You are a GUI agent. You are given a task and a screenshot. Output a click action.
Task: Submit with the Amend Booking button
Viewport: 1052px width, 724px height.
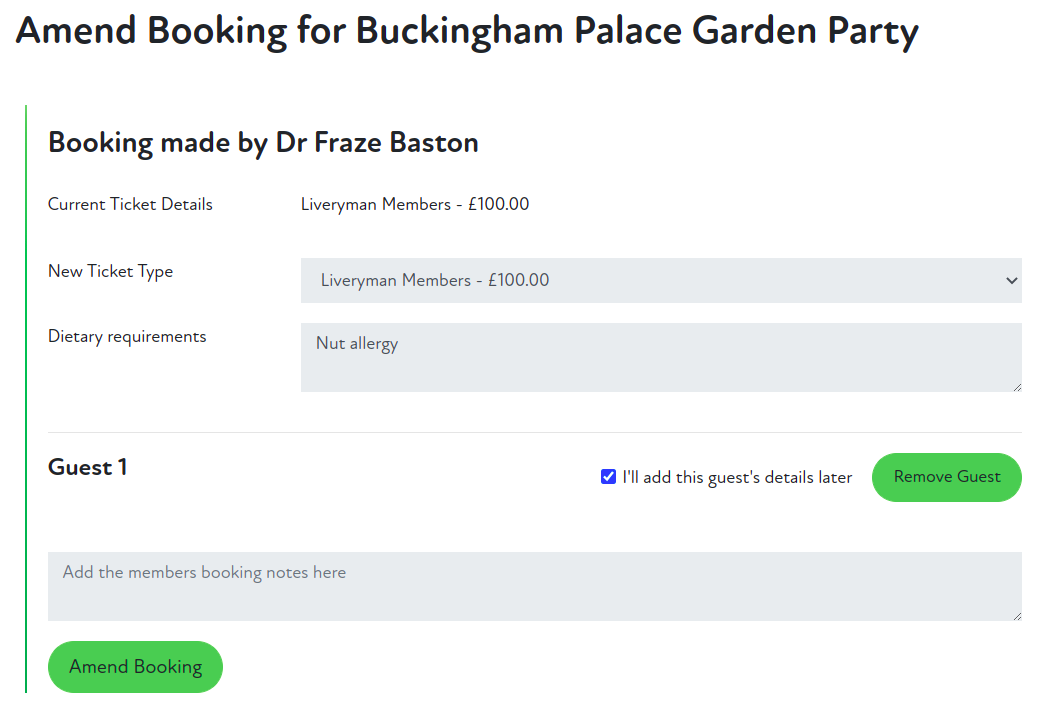pyautogui.click(x=135, y=667)
